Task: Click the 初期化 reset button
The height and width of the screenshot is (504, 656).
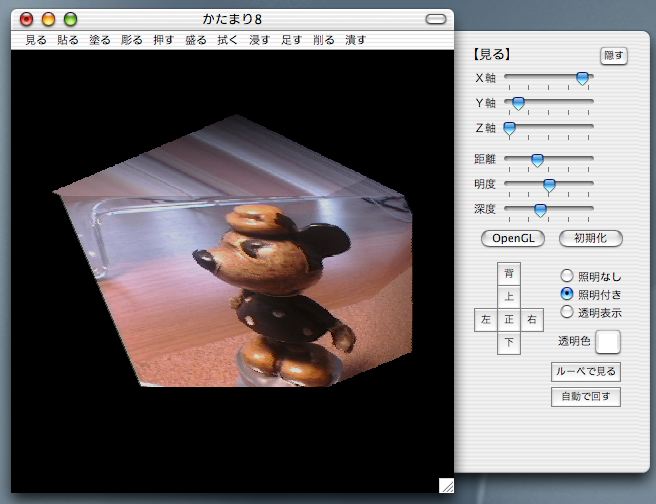Action: [x=591, y=238]
